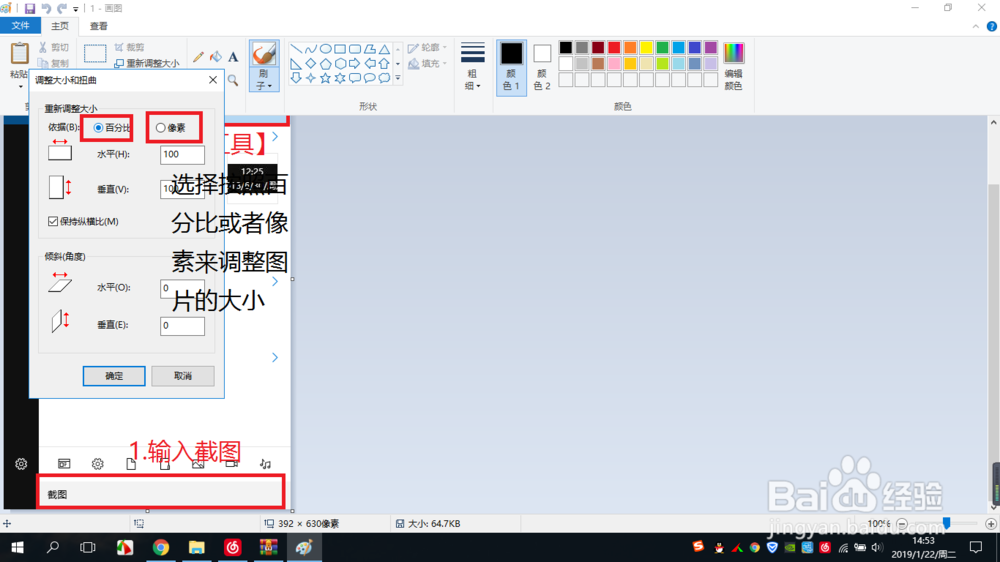This screenshot has height=562, width=1000.
Task: Pick the yellow color swatch
Action: (646, 48)
